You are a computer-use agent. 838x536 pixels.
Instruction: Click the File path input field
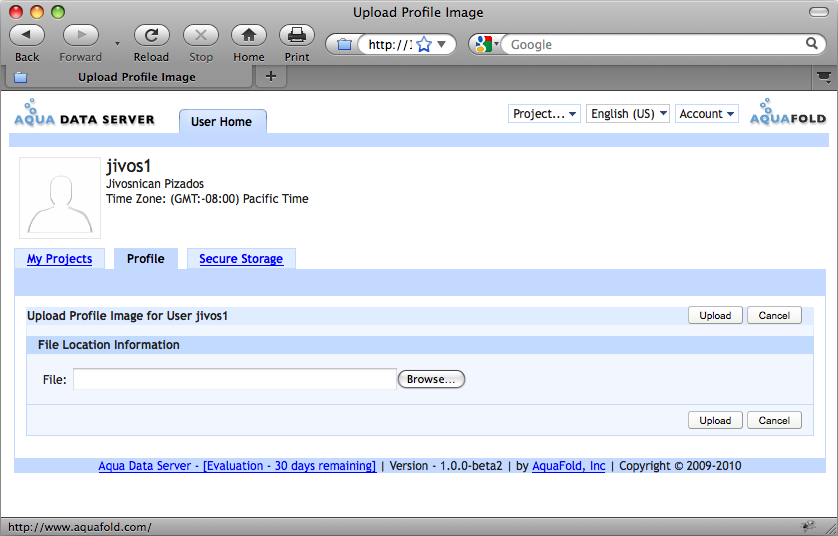[x=235, y=379]
